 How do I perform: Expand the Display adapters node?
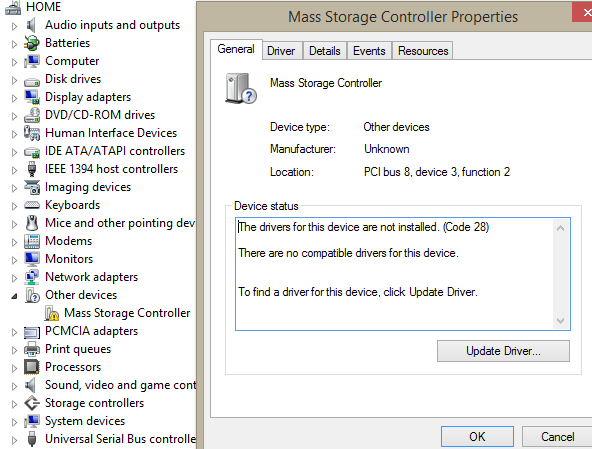(x=14, y=98)
